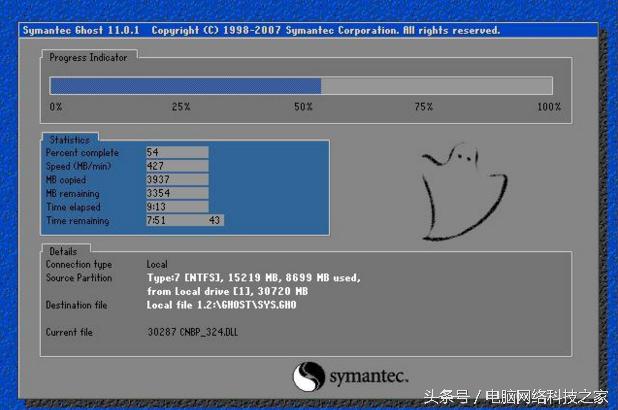Click the Statistics panel header
This screenshot has height=410, width=618.
click(69, 140)
